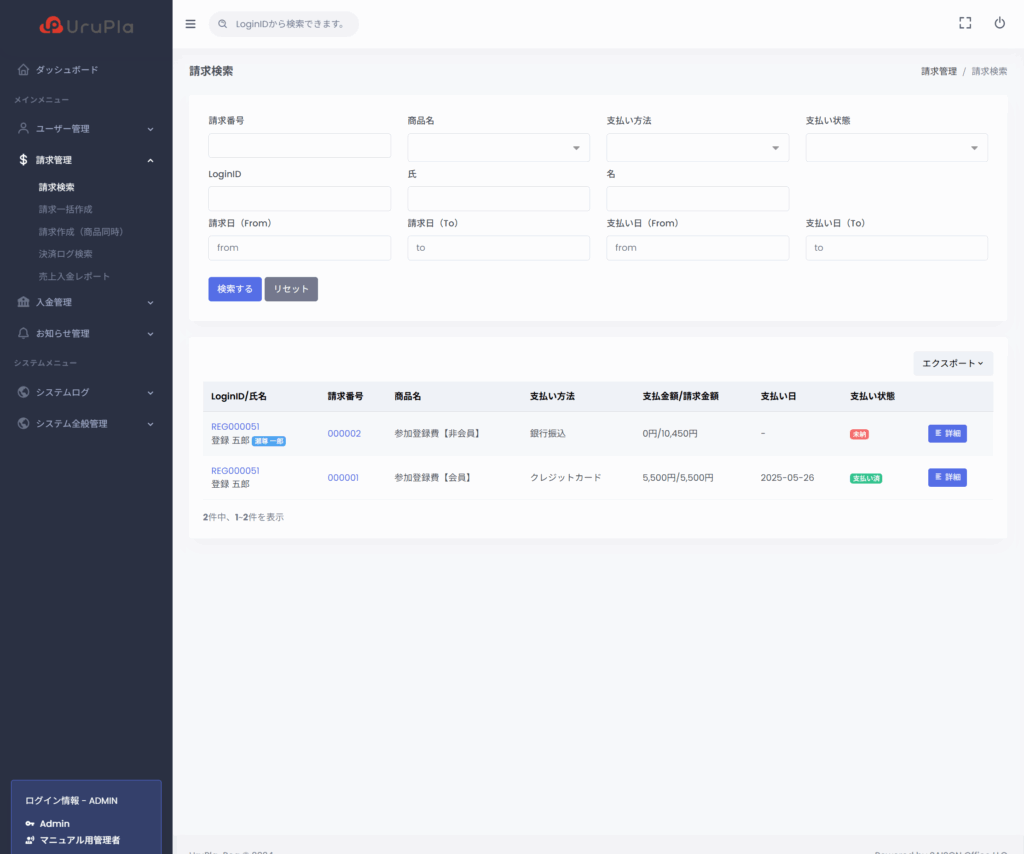Screen dimensions: 1024x854
Task: Open the エクスポート dropdown
Action: [x=952, y=364]
